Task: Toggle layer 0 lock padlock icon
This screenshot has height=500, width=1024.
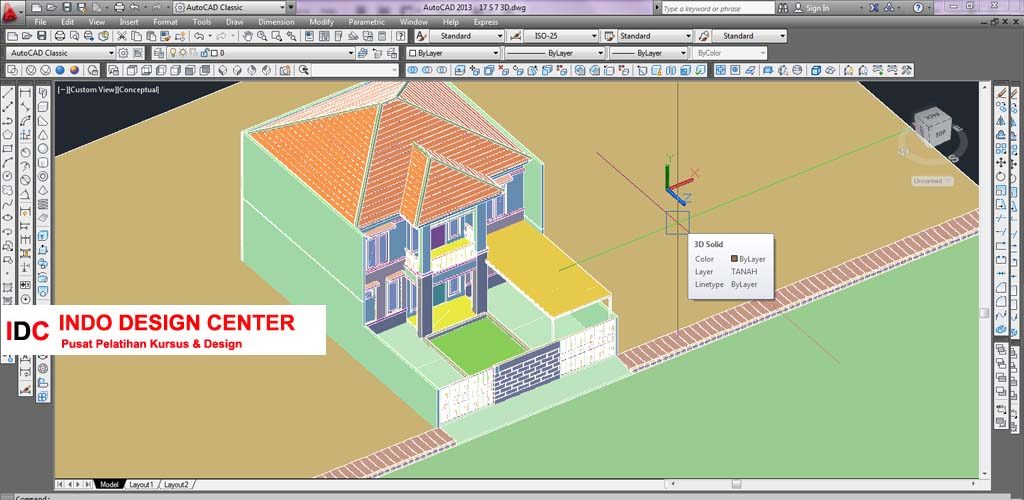Action: tap(204, 53)
